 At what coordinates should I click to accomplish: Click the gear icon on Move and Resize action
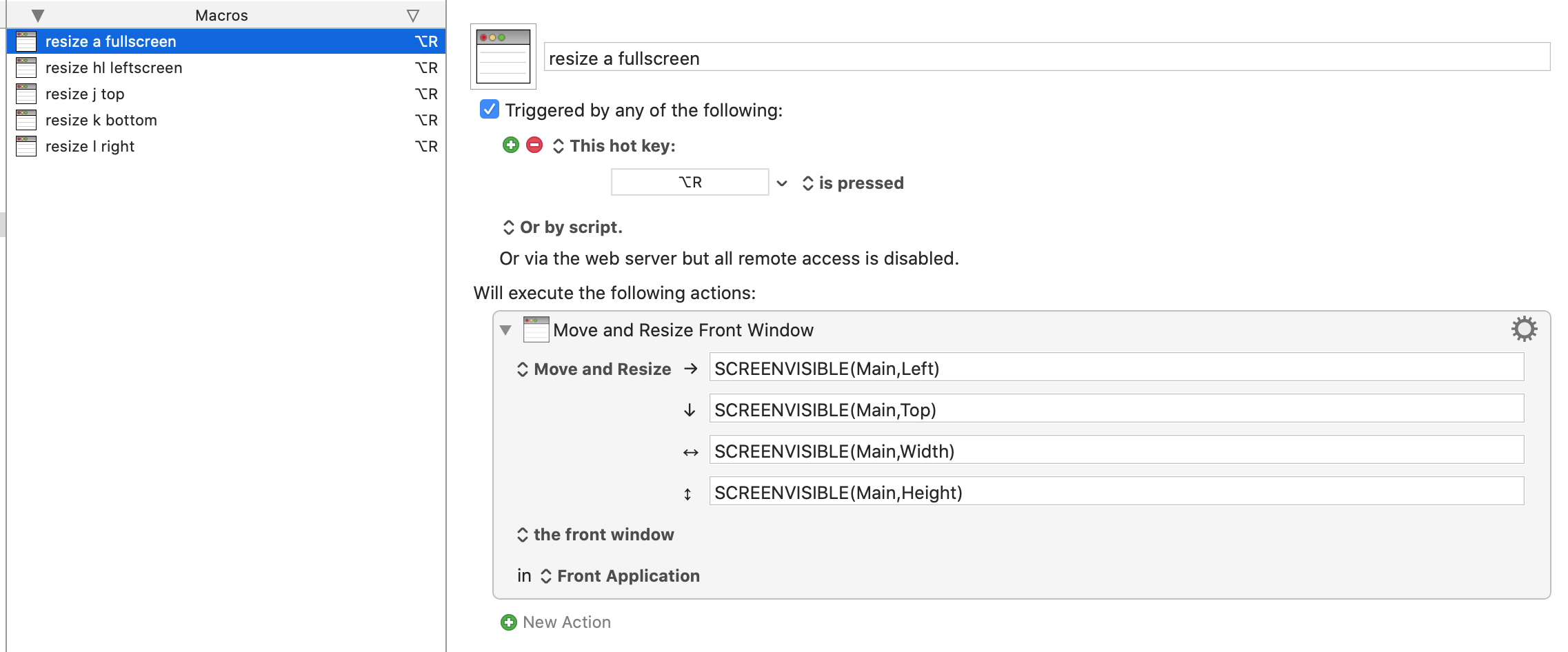1524,329
